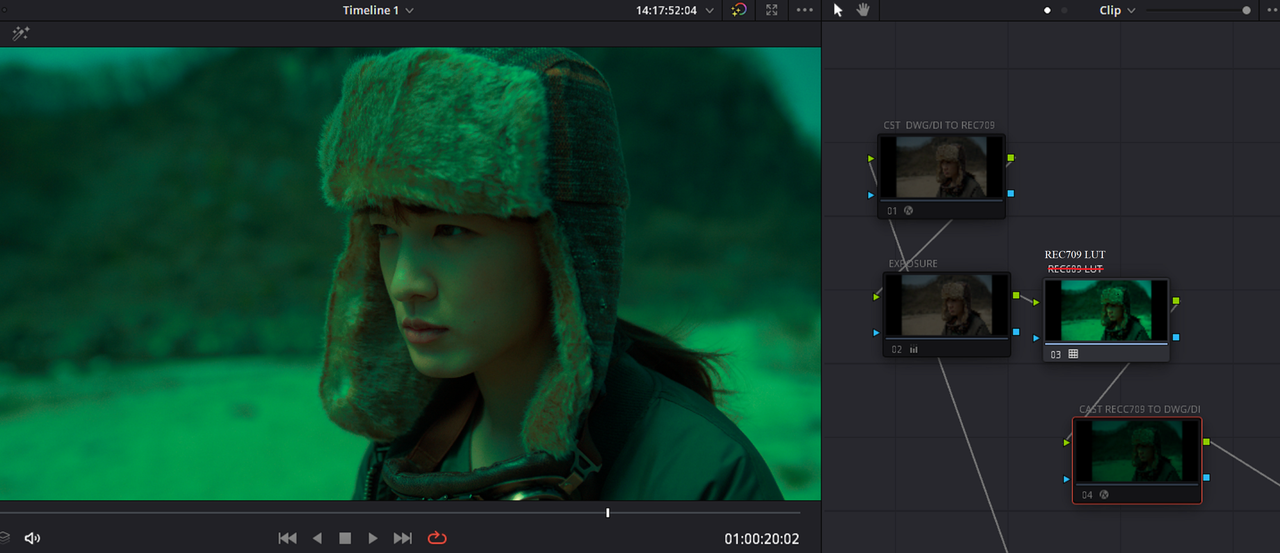Click green RGB output of node 03
The width and height of the screenshot is (1280, 553).
[1176, 300]
